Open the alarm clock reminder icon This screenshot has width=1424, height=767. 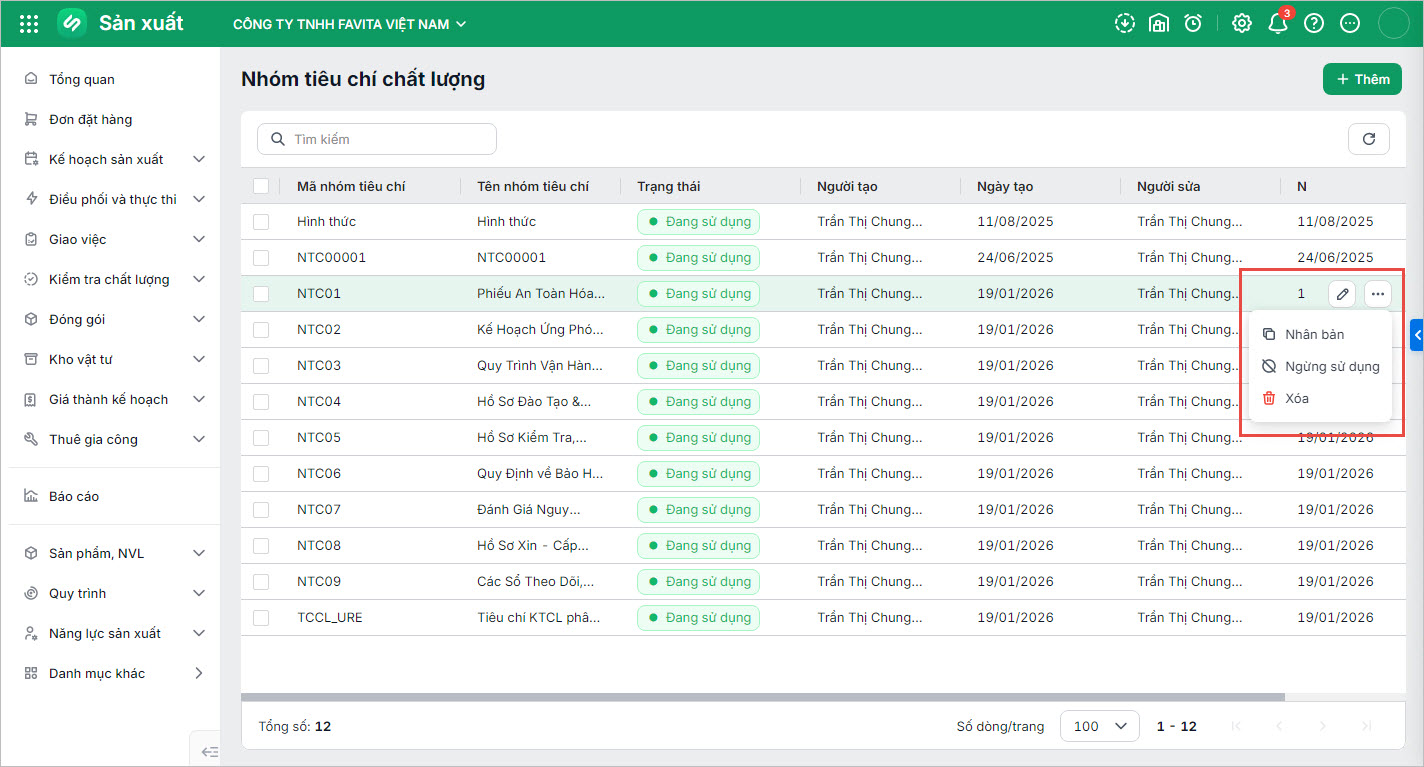(x=1193, y=23)
